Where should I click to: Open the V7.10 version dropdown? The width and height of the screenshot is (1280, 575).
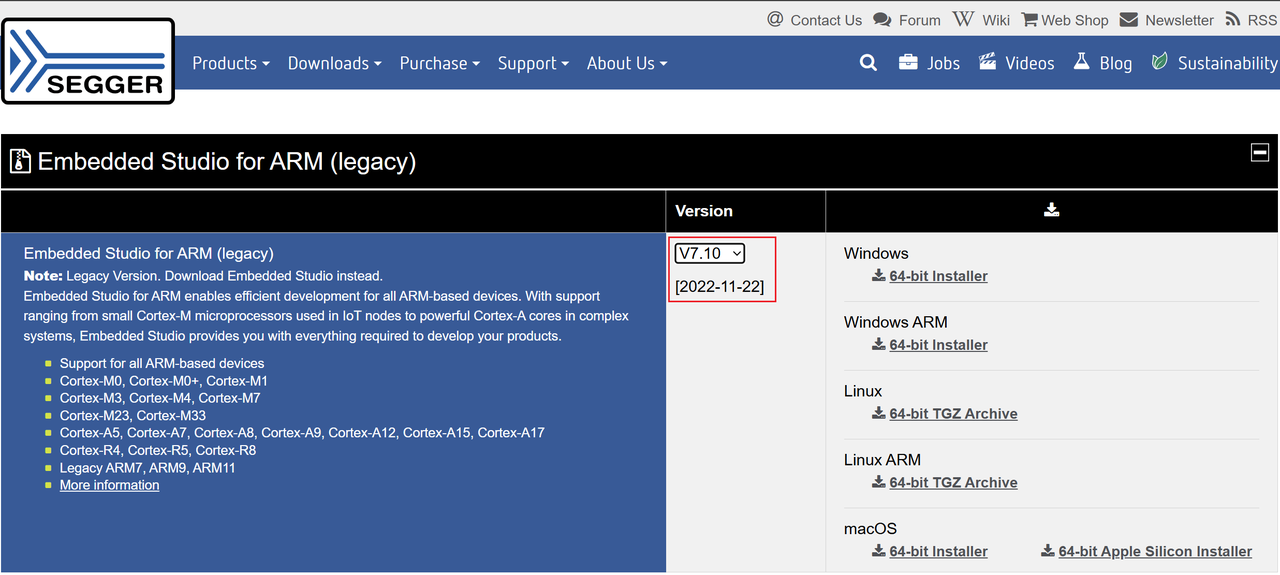[709, 254]
